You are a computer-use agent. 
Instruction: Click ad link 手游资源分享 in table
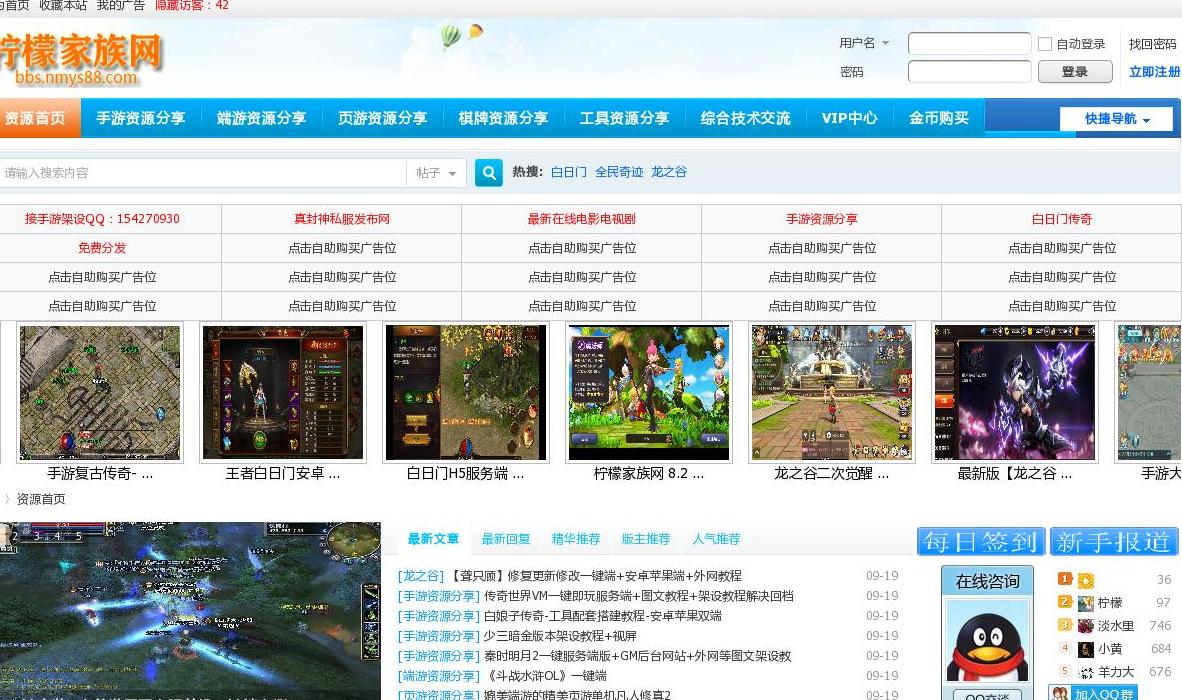tap(822, 219)
